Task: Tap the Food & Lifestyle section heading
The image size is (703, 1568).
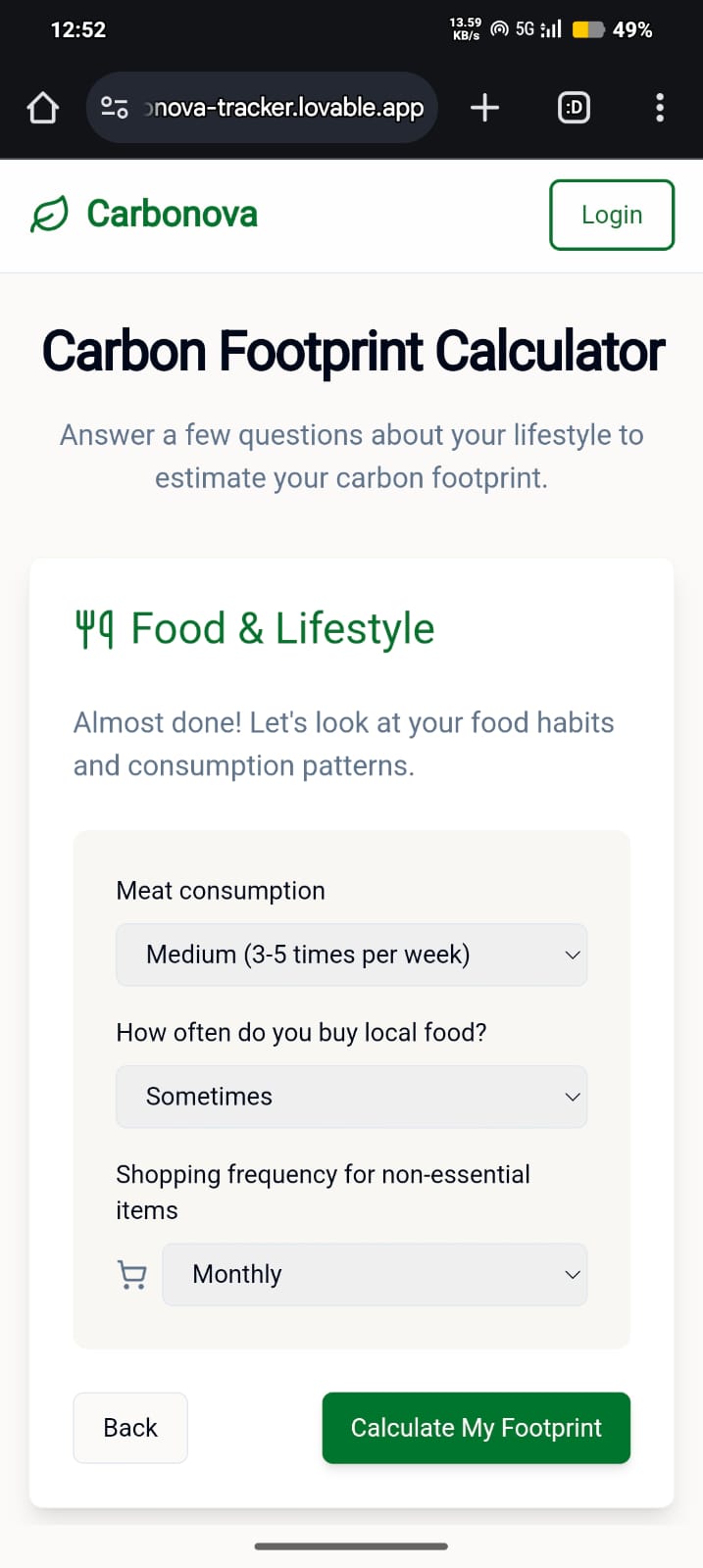Action: [282, 629]
